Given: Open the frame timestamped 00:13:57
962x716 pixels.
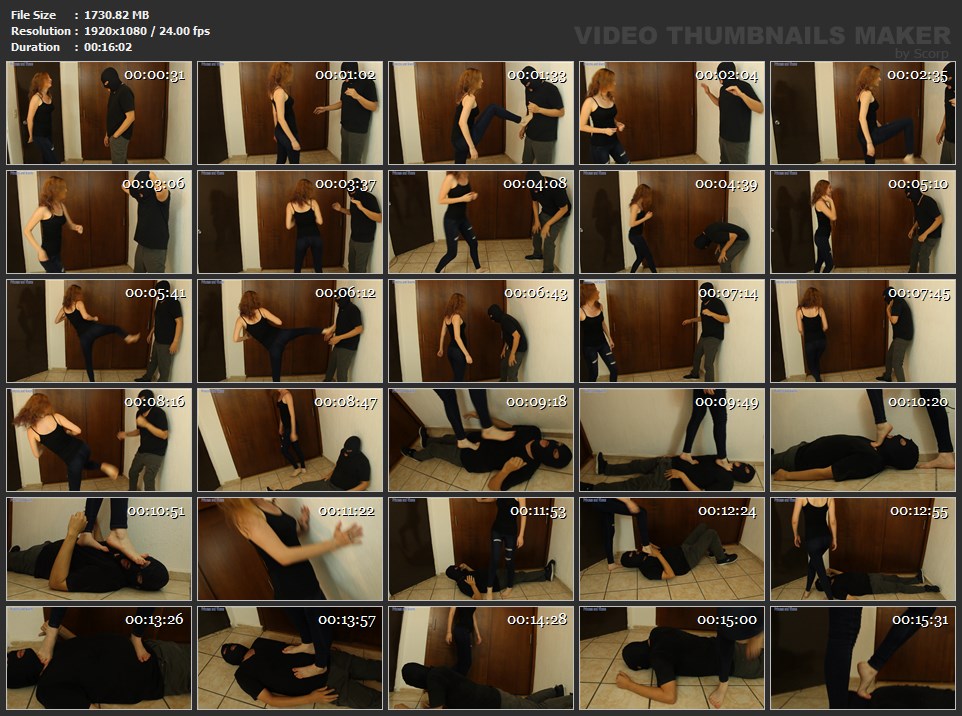Looking at the screenshot, I should pyautogui.click(x=290, y=658).
